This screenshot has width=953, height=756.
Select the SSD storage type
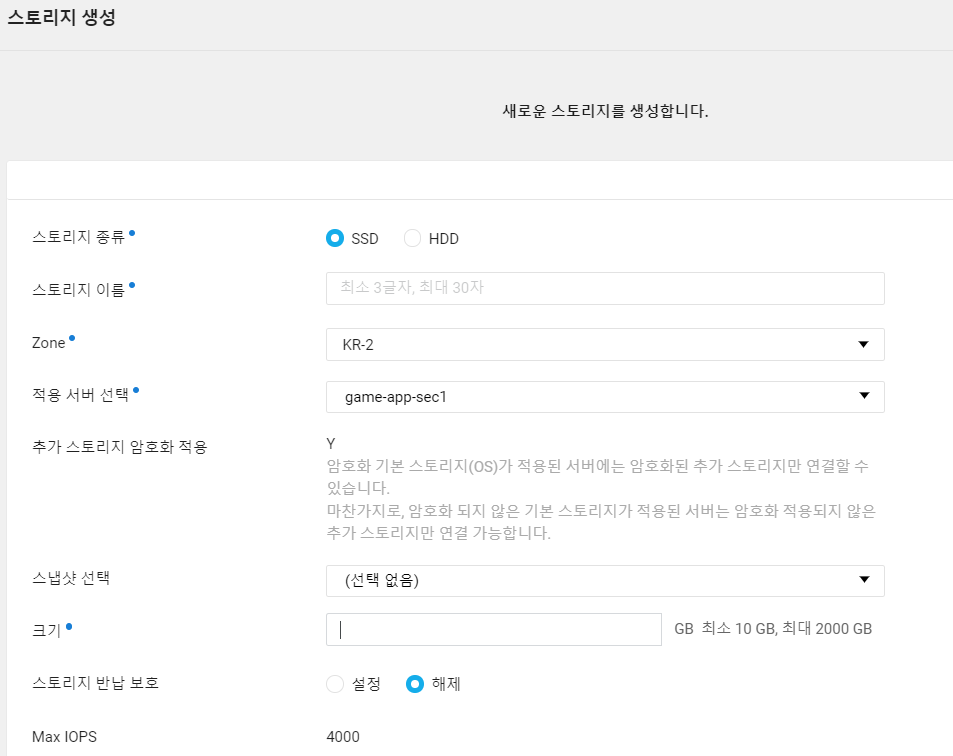[336, 238]
